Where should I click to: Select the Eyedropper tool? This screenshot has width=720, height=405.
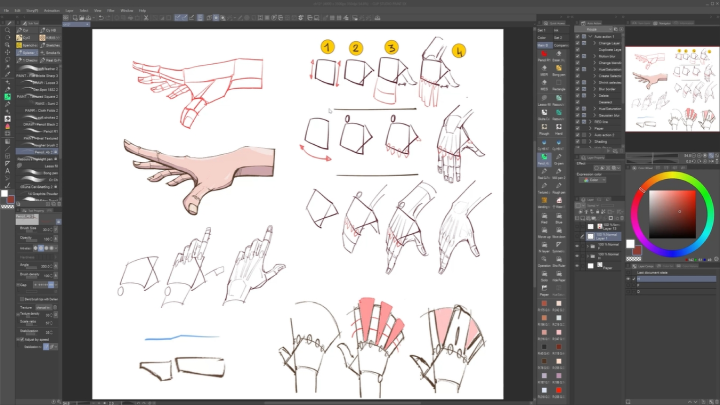[7, 74]
